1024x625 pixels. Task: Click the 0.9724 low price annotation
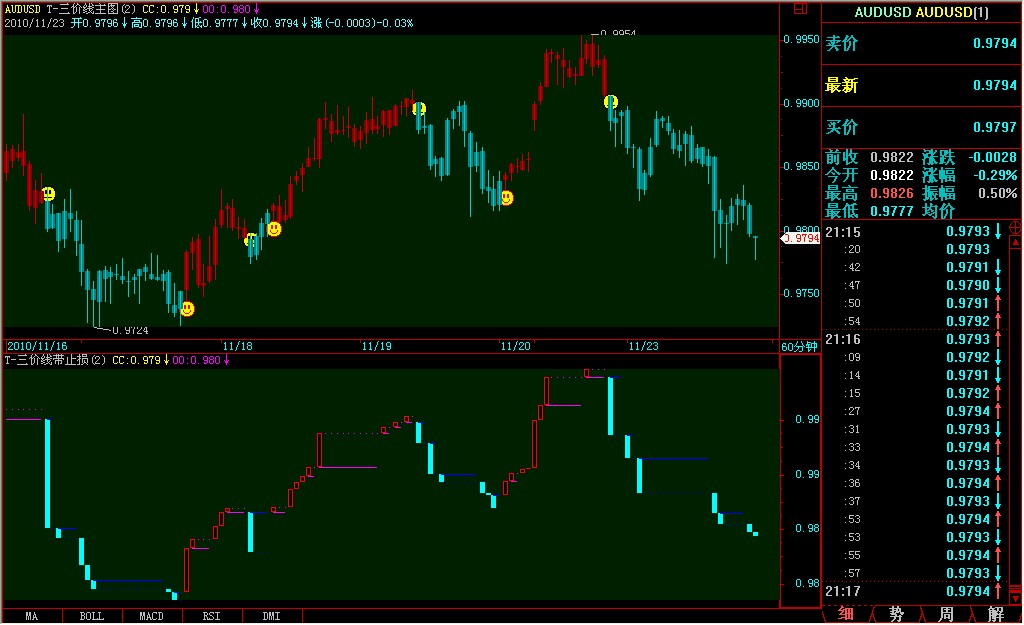[130, 330]
